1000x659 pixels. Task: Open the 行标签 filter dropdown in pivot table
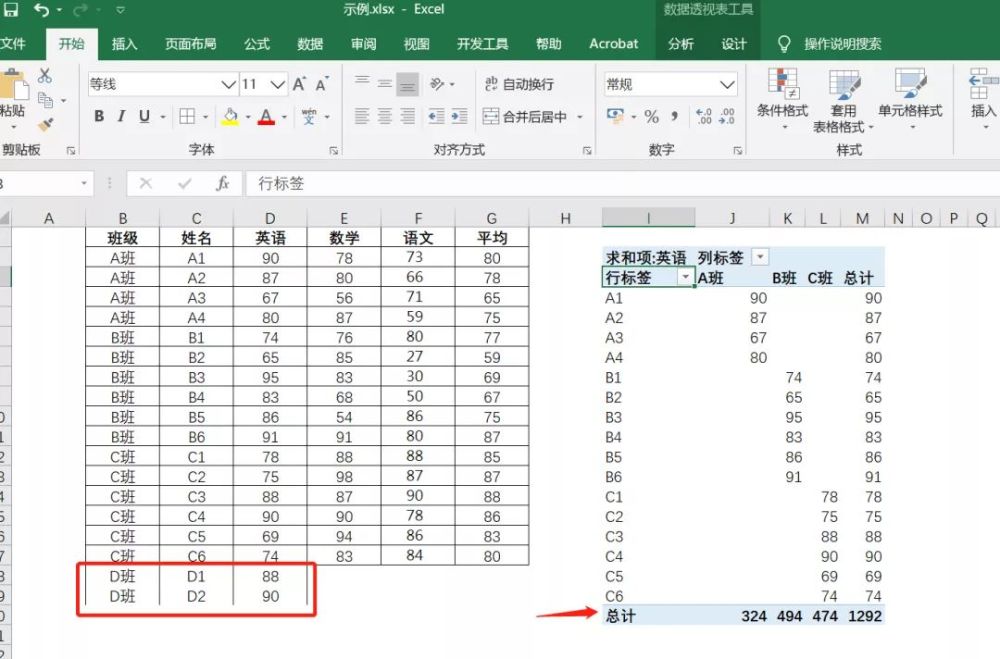pos(686,278)
